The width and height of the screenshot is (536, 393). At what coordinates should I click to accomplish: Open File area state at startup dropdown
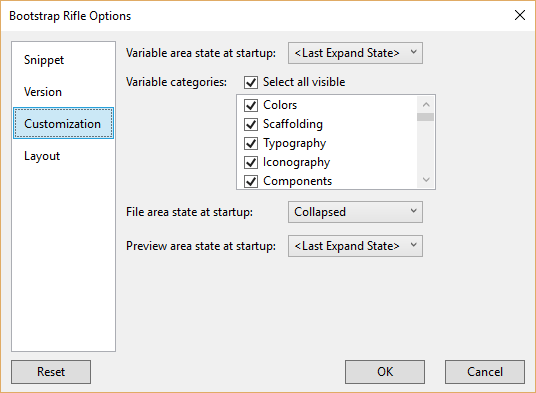pyautogui.click(x=355, y=212)
